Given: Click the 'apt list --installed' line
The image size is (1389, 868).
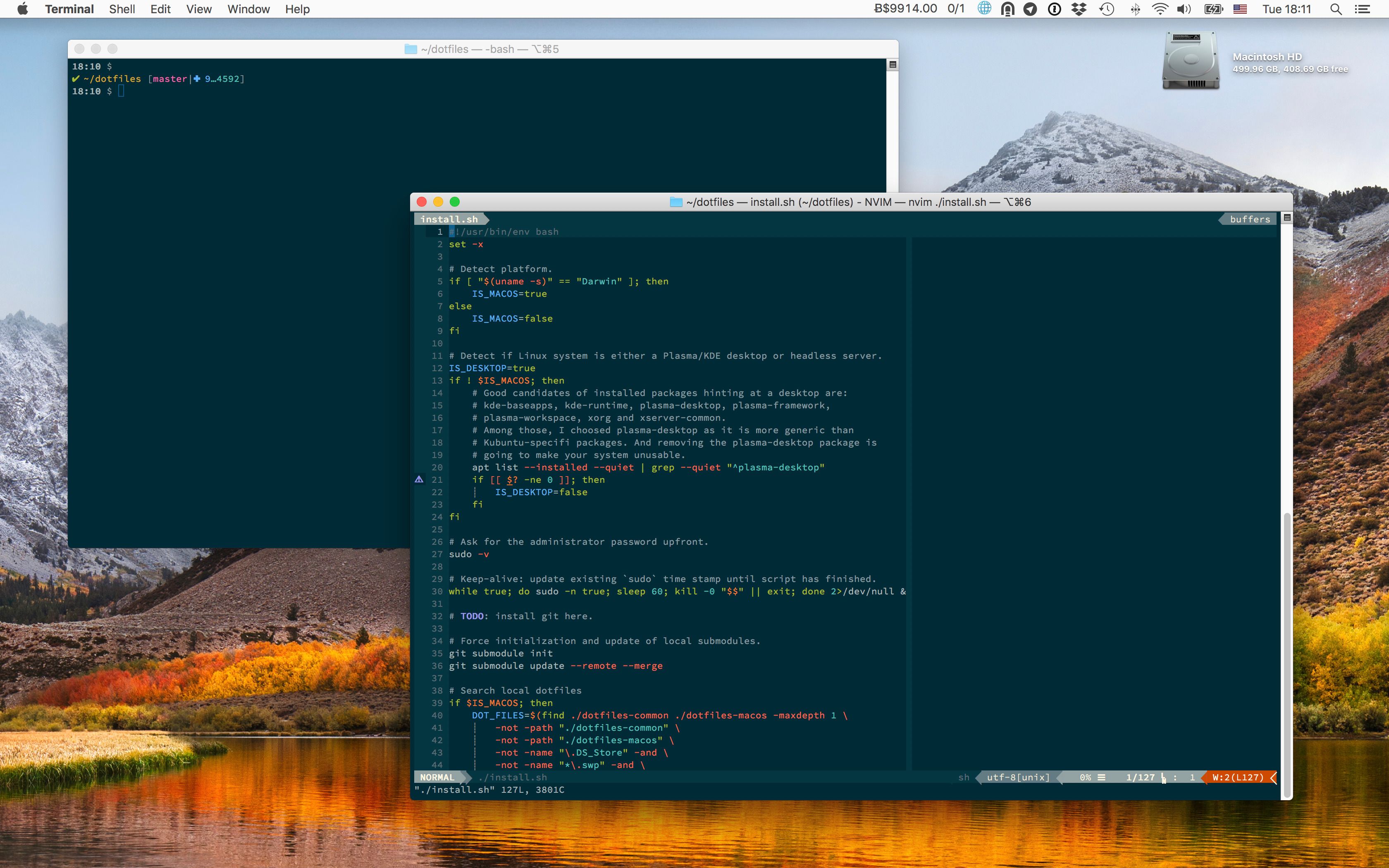Looking at the screenshot, I should pyautogui.click(x=648, y=467).
